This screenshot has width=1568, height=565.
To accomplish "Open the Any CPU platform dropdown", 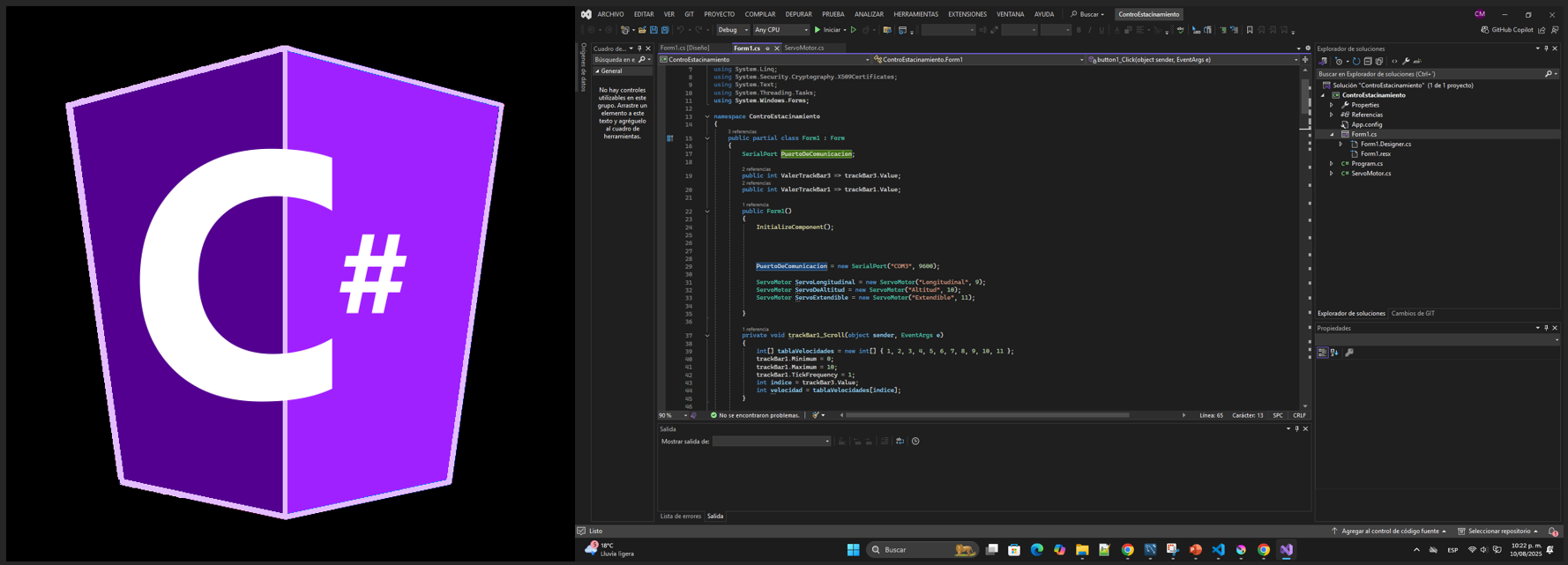I will 780,30.
